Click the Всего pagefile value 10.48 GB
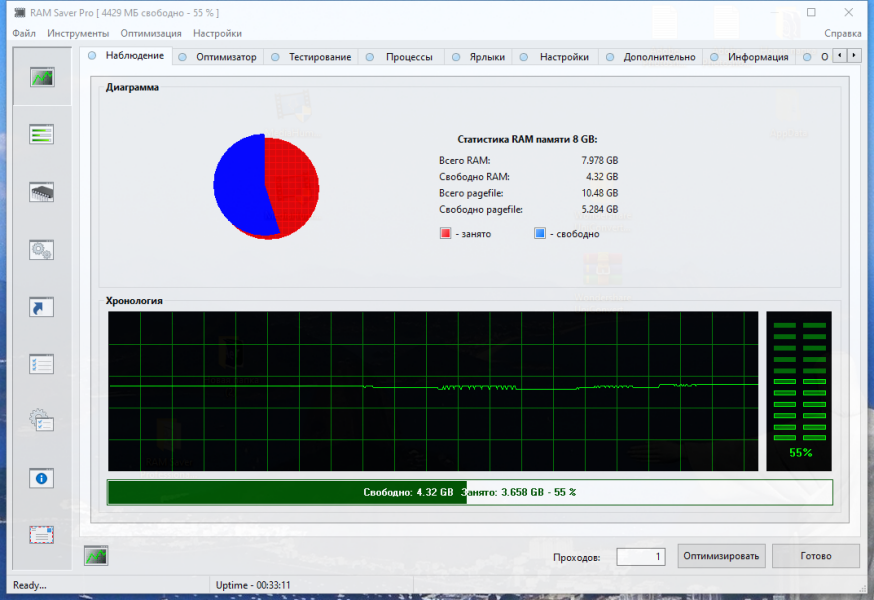The height and width of the screenshot is (600, 874). (x=600, y=193)
